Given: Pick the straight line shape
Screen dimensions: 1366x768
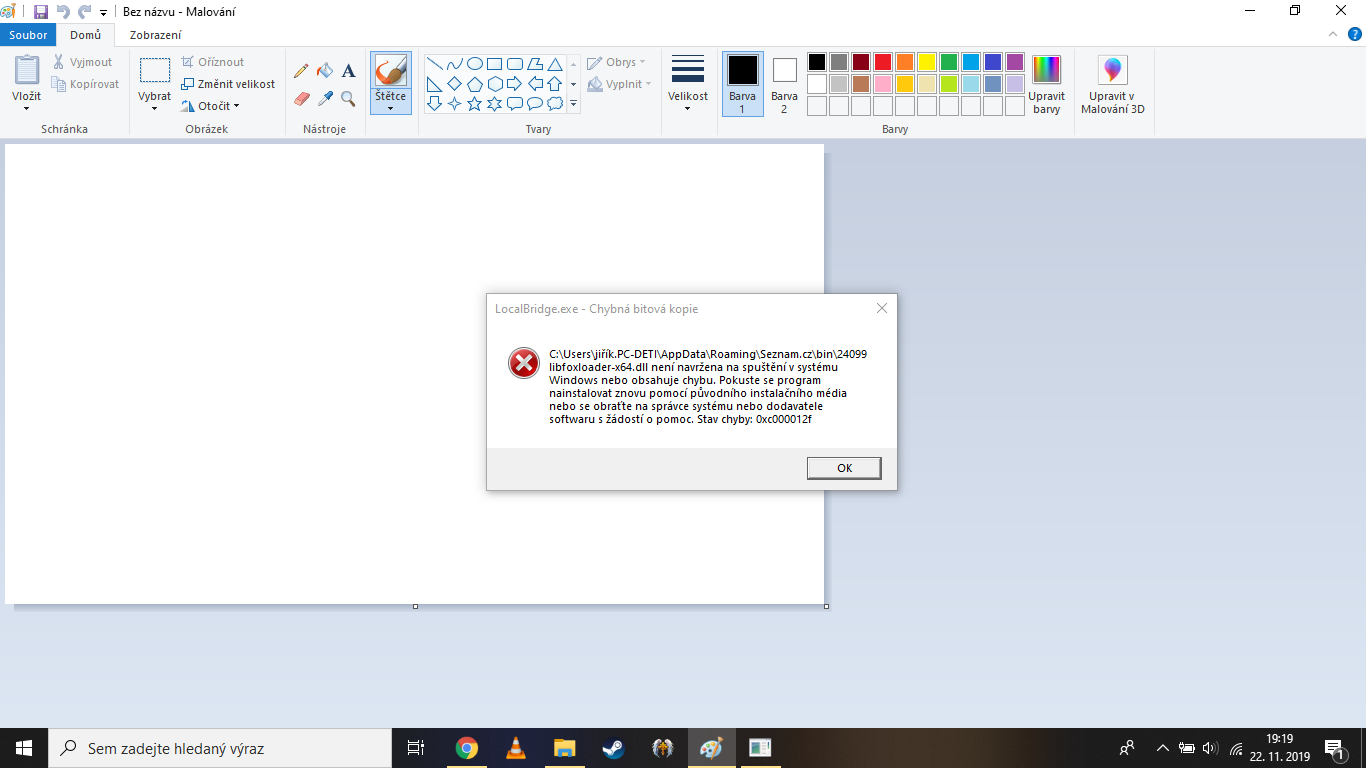Looking at the screenshot, I should click(x=435, y=64).
